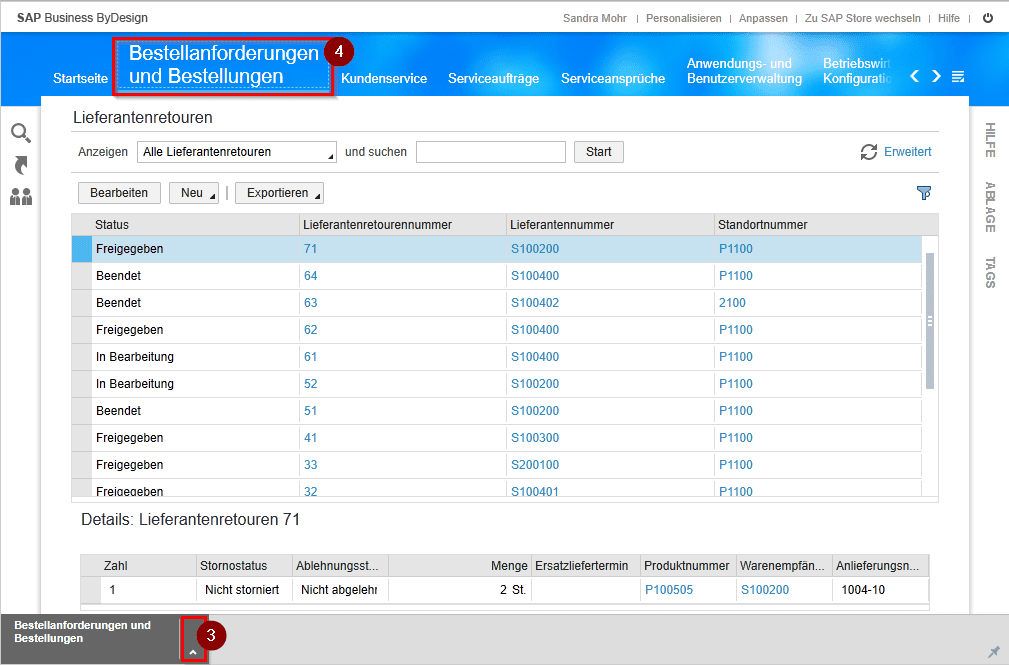Open supplier return number 52
The height and width of the screenshot is (665, 1009).
pyautogui.click(x=310, y=384)
